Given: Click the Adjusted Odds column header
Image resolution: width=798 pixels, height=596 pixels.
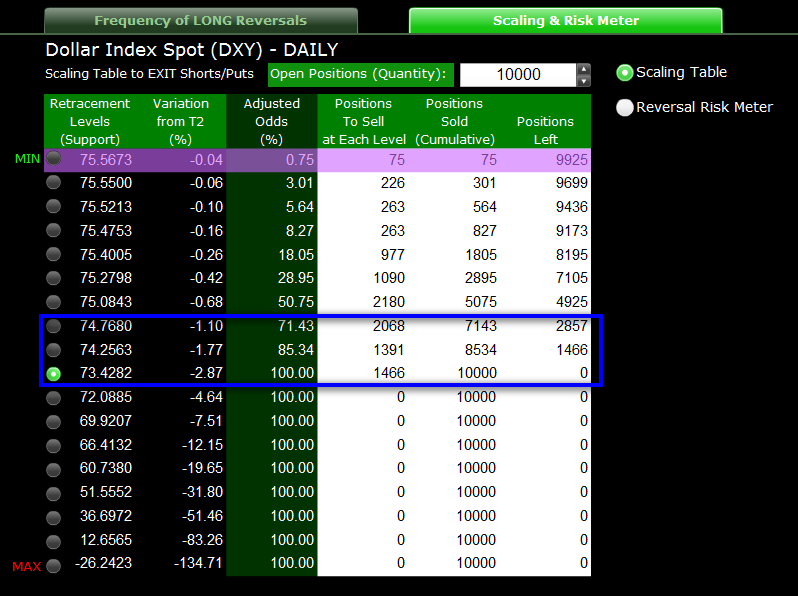Looking at the screenshot, I should pos(271,121).
